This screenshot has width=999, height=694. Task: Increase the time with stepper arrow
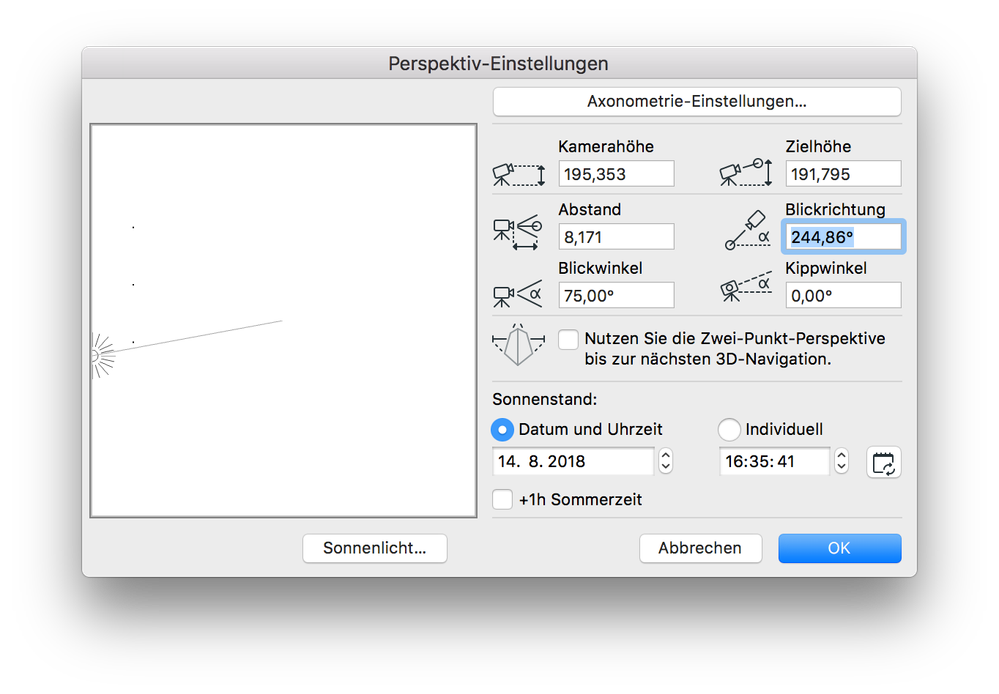842,455
